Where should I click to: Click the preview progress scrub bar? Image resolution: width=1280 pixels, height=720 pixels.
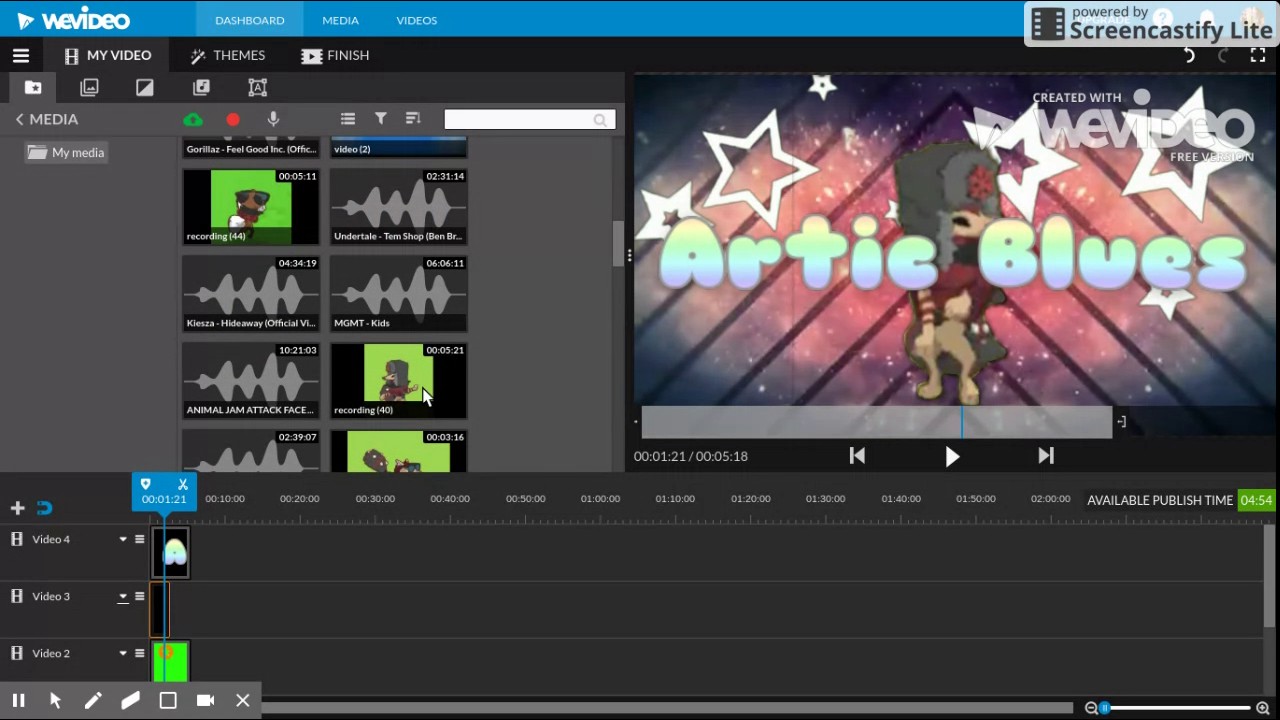point(876,422)
